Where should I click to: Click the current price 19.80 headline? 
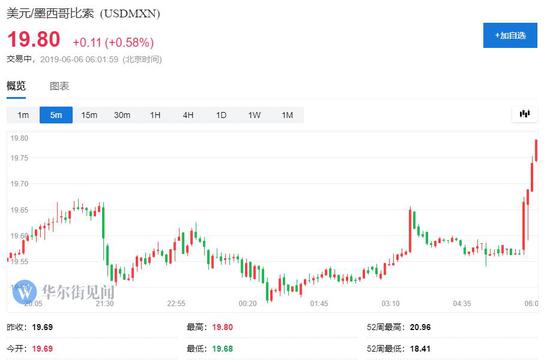34,39
